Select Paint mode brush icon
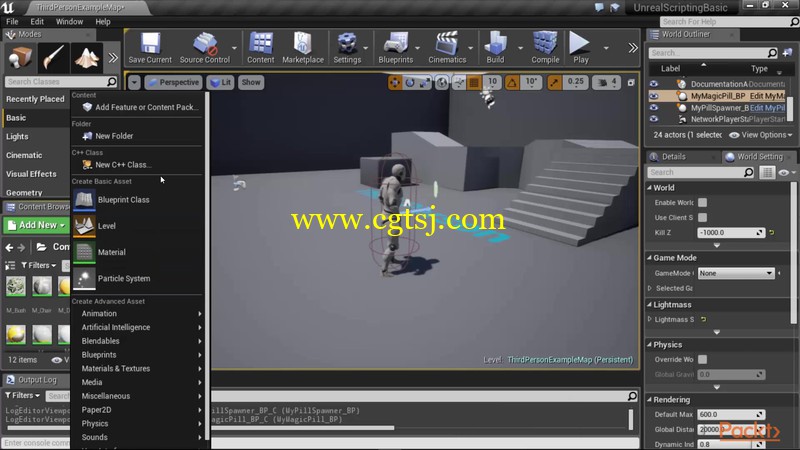The image size is (800, 450). click(53, 58)
